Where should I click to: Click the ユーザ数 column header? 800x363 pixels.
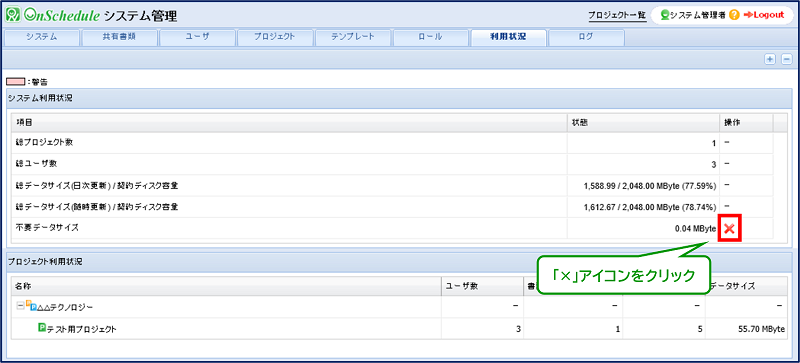482,286
